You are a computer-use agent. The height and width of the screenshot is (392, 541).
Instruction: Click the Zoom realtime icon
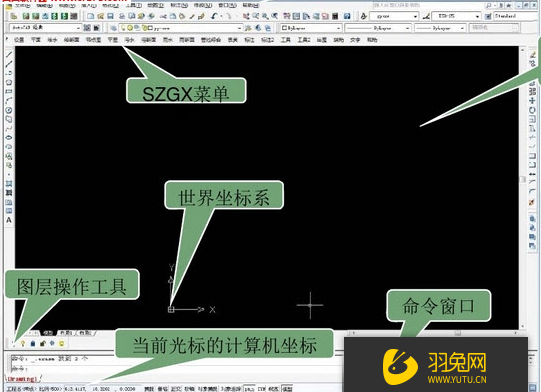(256, 16)
